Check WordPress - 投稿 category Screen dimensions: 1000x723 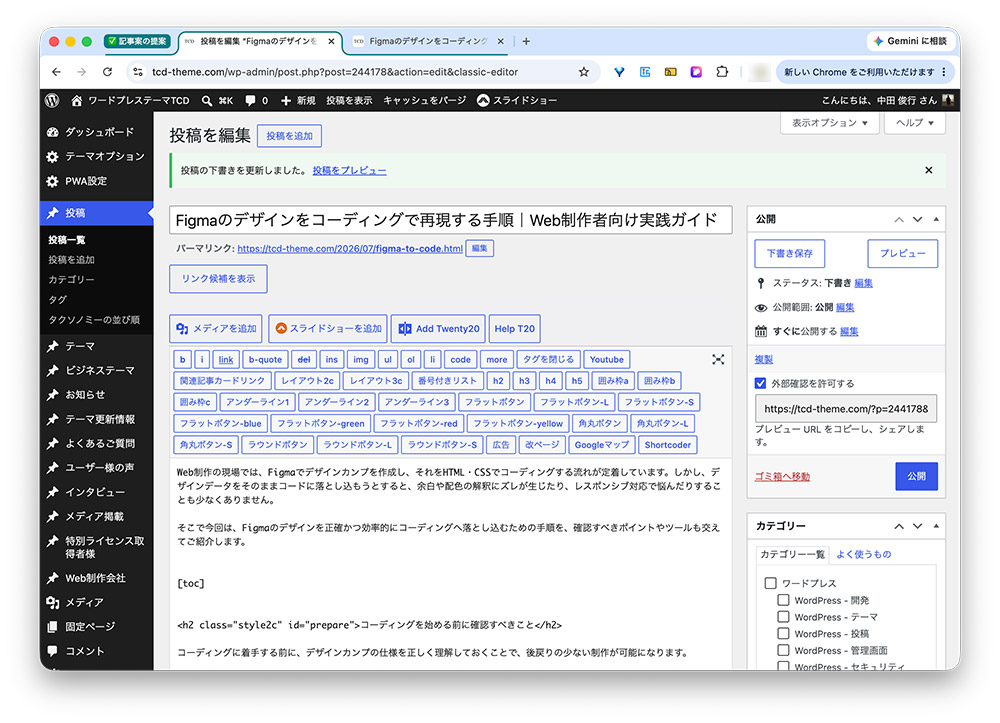(x=783, y=633)
